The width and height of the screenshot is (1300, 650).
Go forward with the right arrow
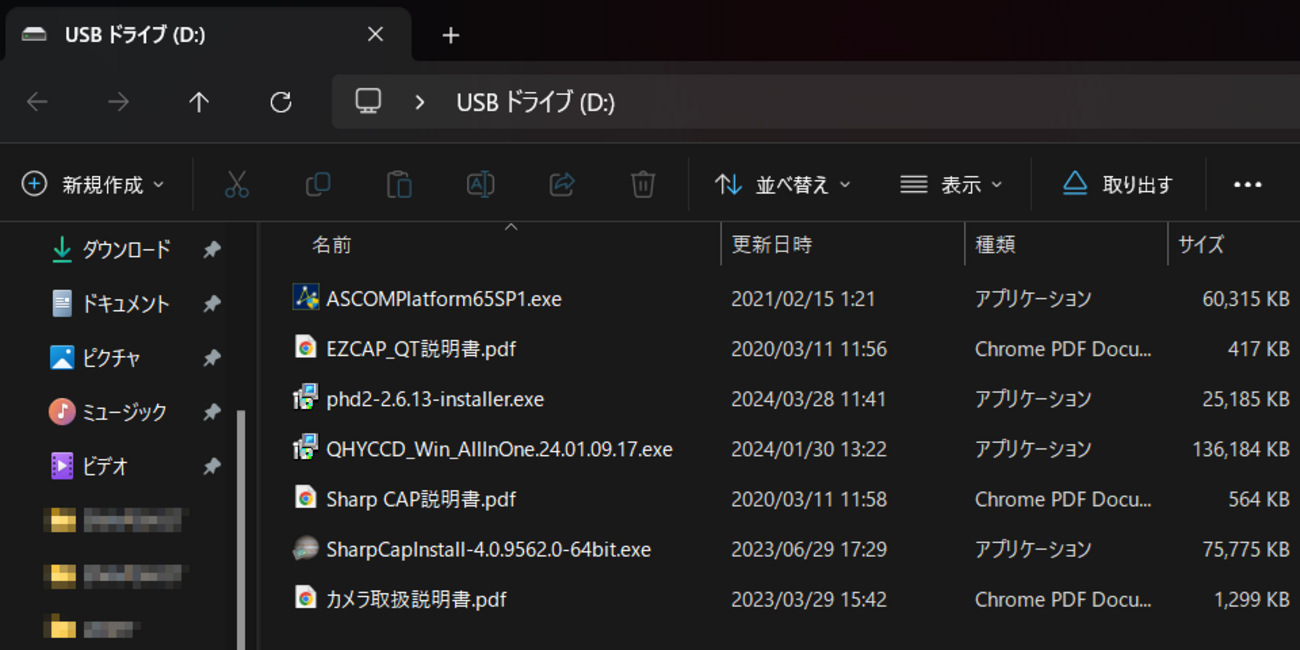click(x=118, y=102)
